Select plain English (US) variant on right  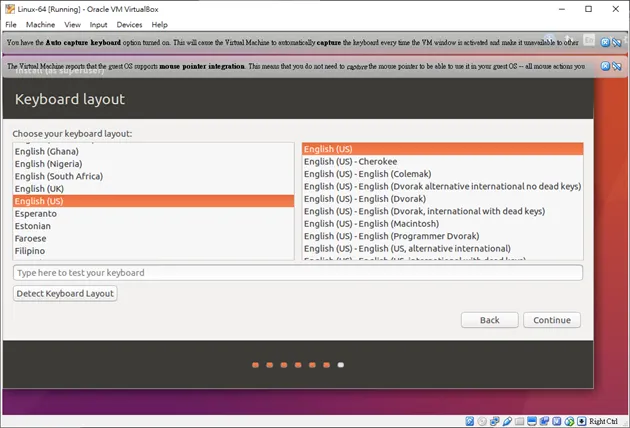click(x=442, y=149)
